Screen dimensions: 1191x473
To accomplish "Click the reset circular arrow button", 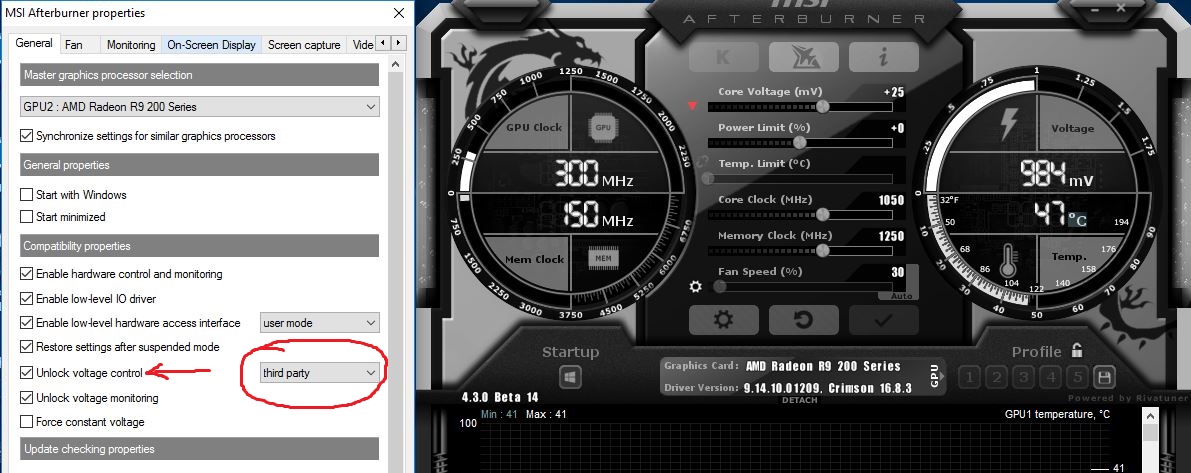I will pos(804,320).
